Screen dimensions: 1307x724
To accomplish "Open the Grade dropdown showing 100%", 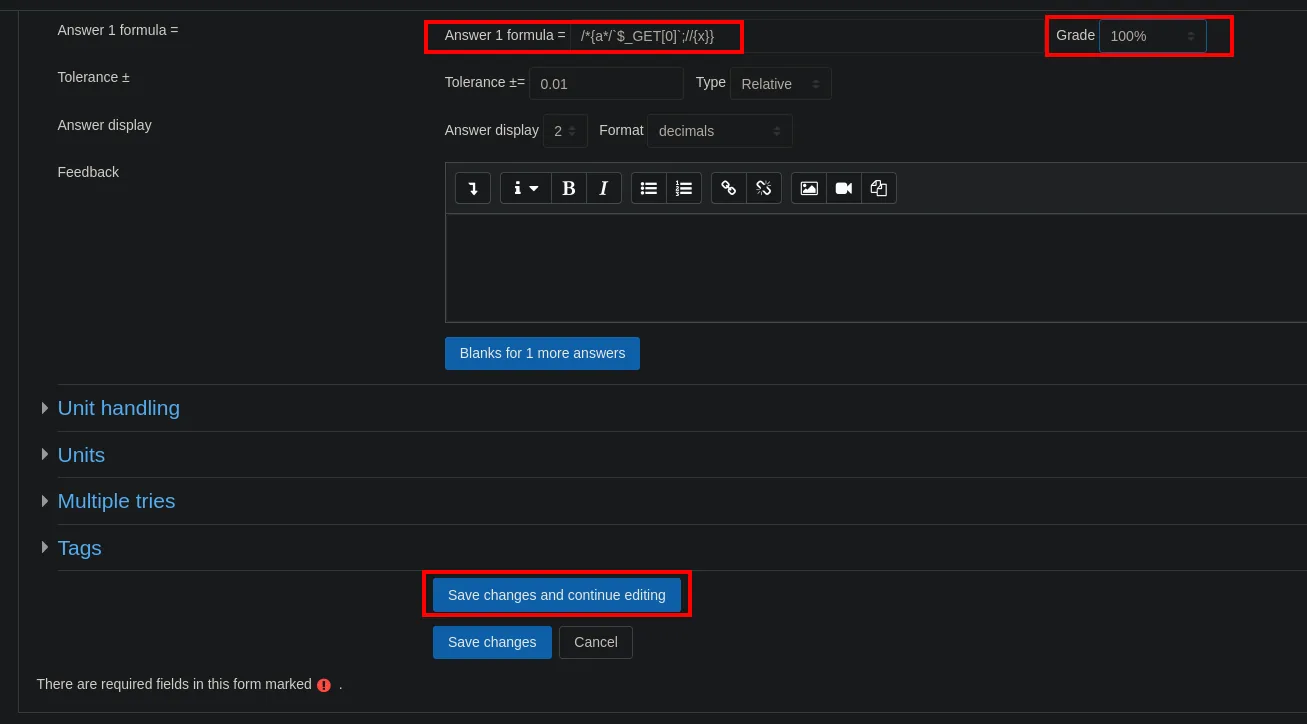I will click(1153, 36).
